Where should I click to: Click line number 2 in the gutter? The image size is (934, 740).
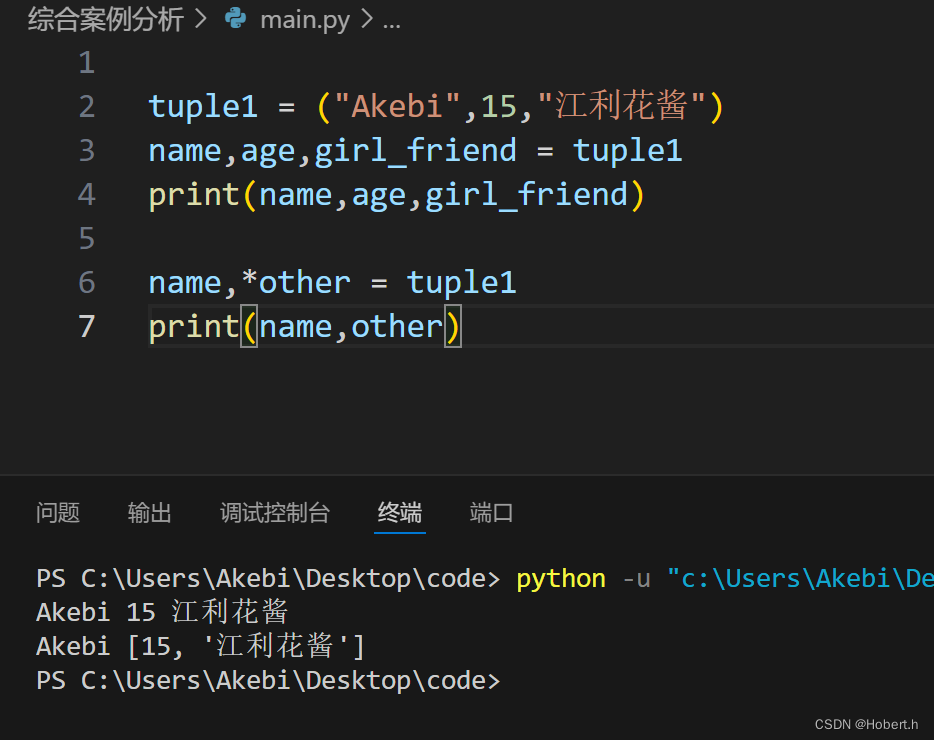click(x=87, y=107)
